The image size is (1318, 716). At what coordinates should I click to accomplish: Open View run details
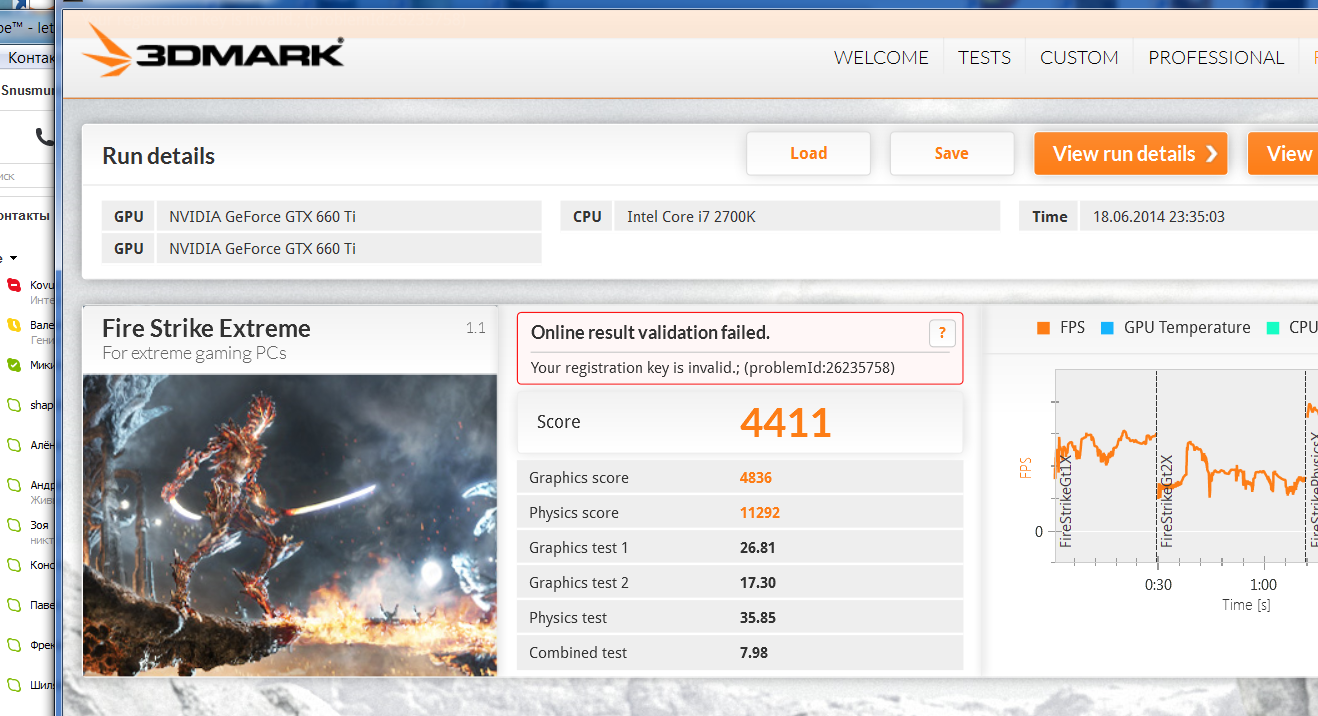coord(1131,154)
